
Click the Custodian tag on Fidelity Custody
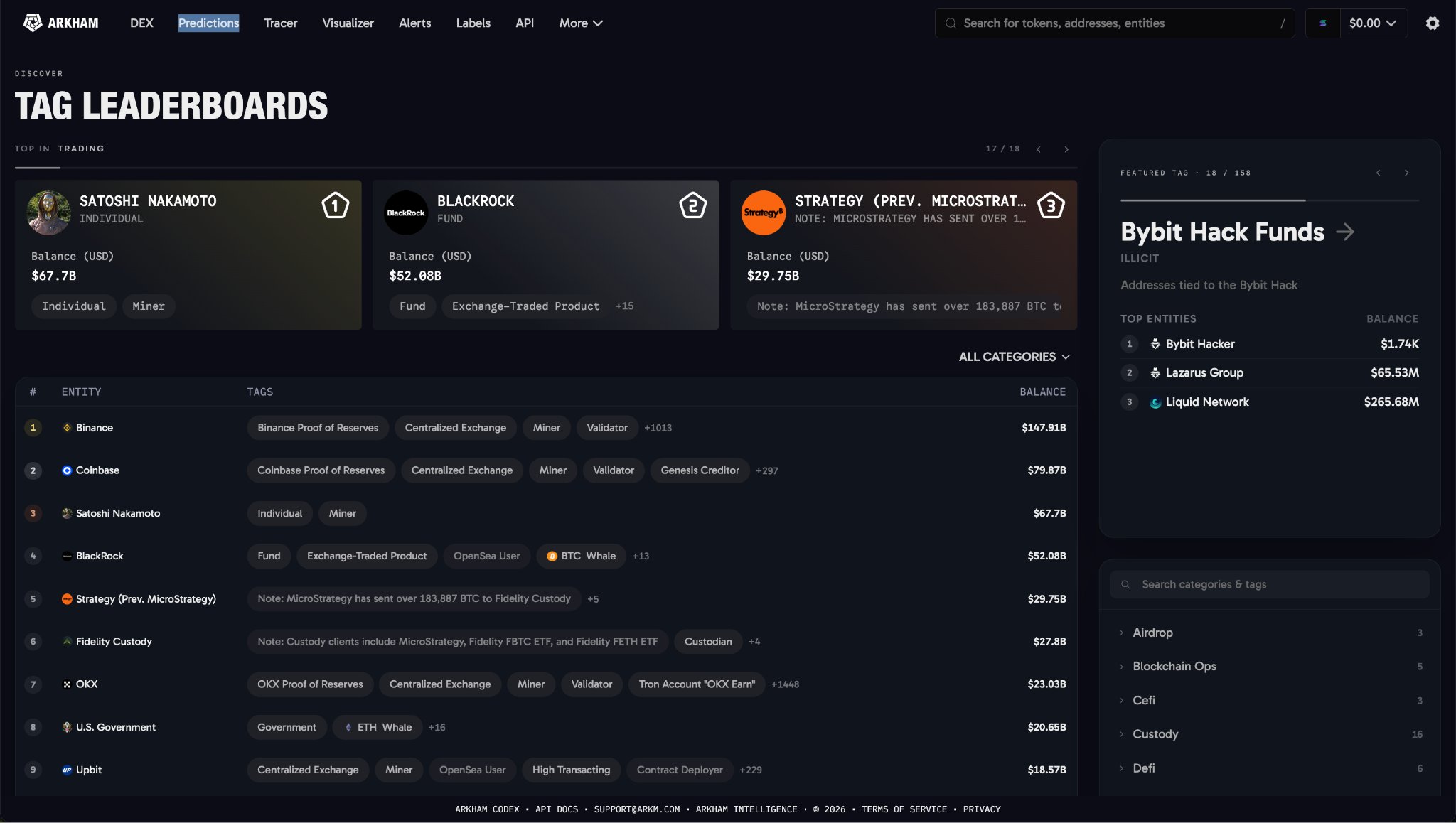point(708,641)
